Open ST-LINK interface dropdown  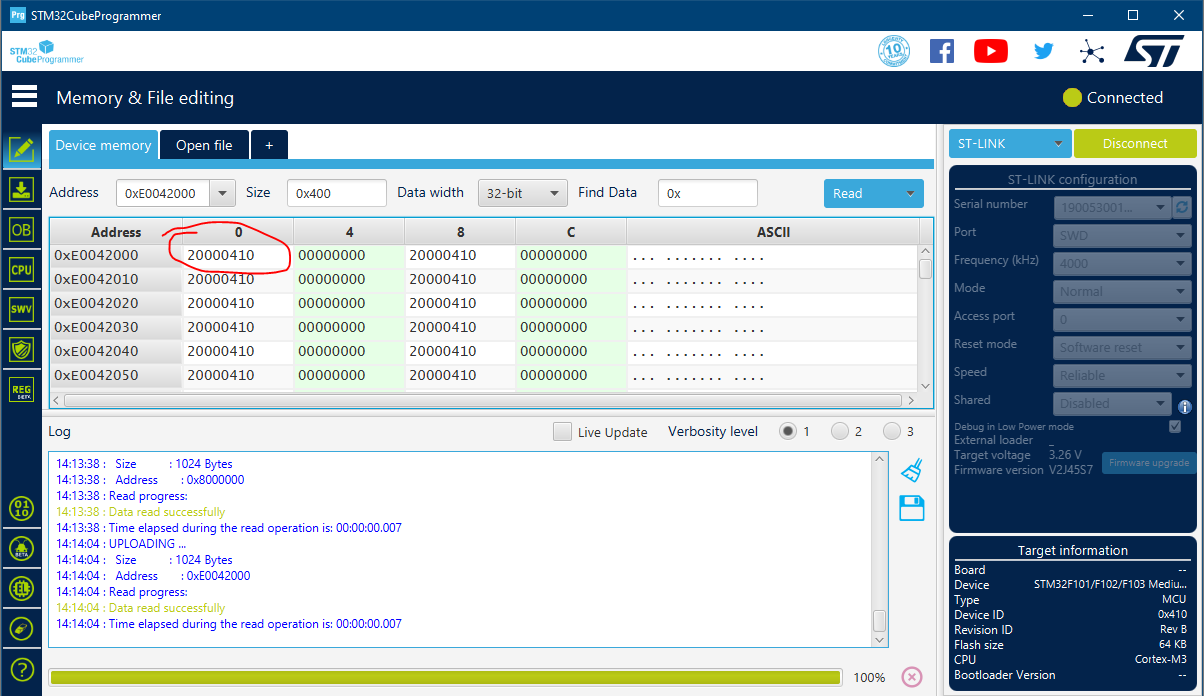coord(1009,144)
